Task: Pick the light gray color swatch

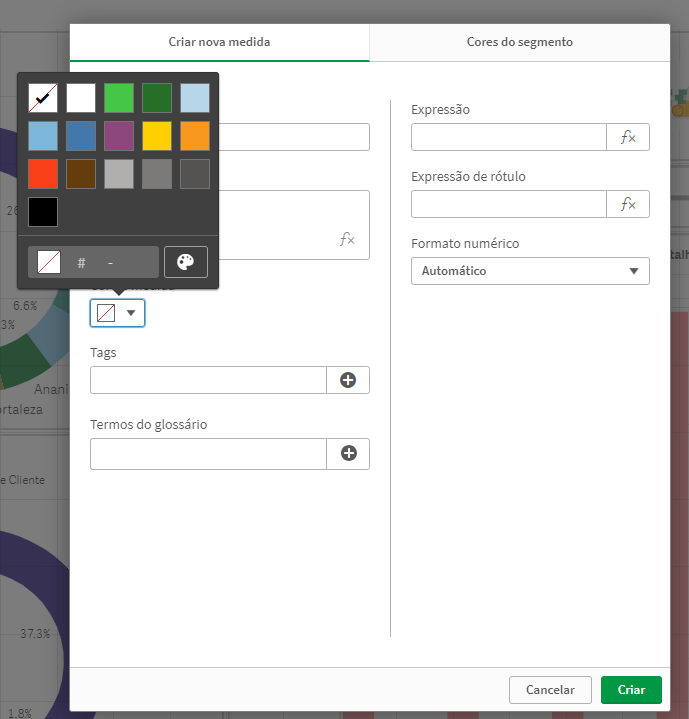Action: tap(119, 174)
